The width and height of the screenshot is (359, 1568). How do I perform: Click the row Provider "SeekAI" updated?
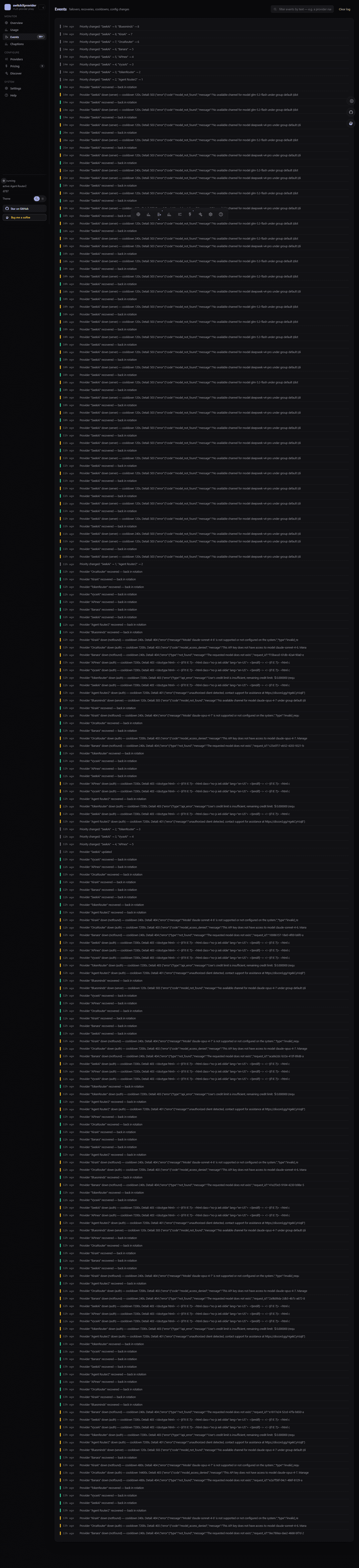pos(204,851)
